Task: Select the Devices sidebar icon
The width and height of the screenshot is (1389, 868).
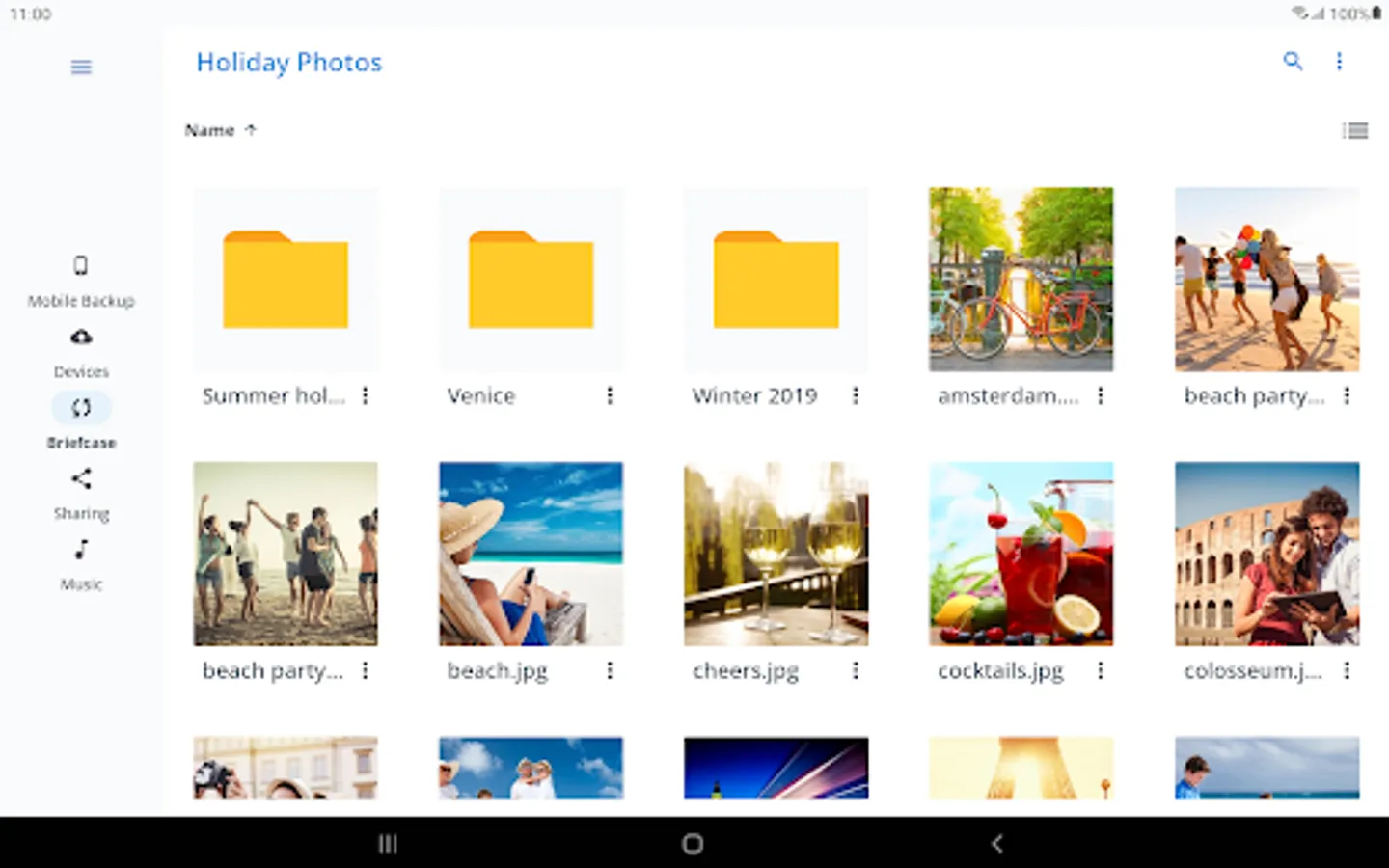Action: point(81,347)
